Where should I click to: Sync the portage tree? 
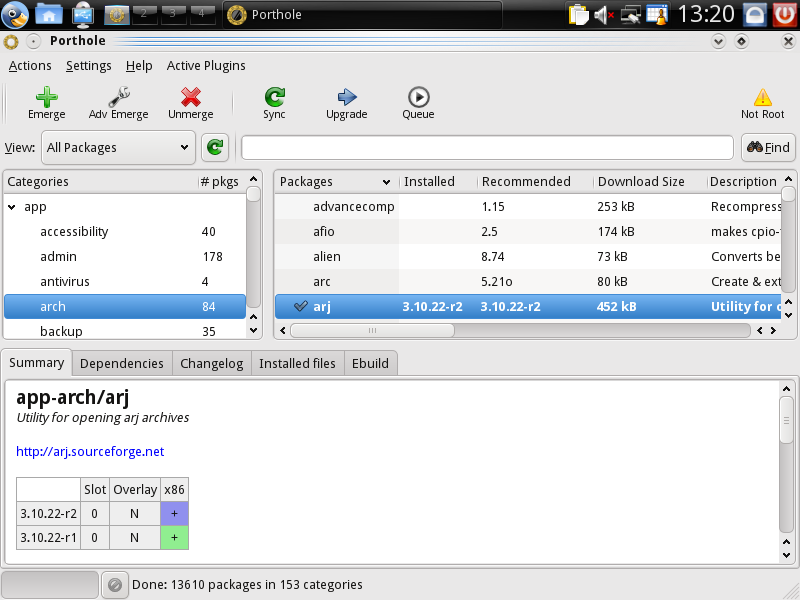(274, 103)
